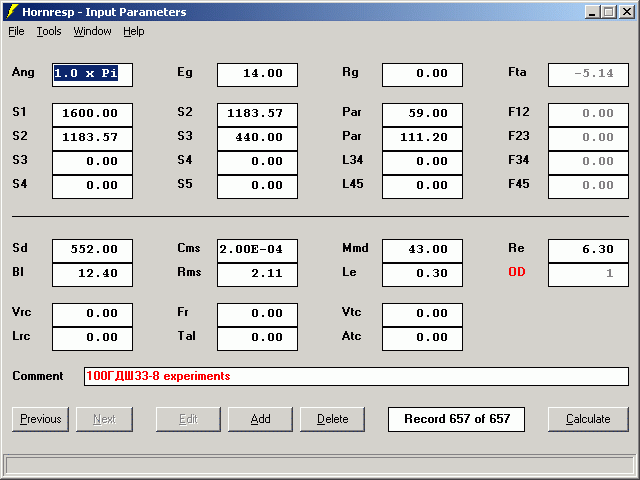Viewport: 640px width, 480px height.
Task: Click the L45 input field
Action: click(422, 187)
